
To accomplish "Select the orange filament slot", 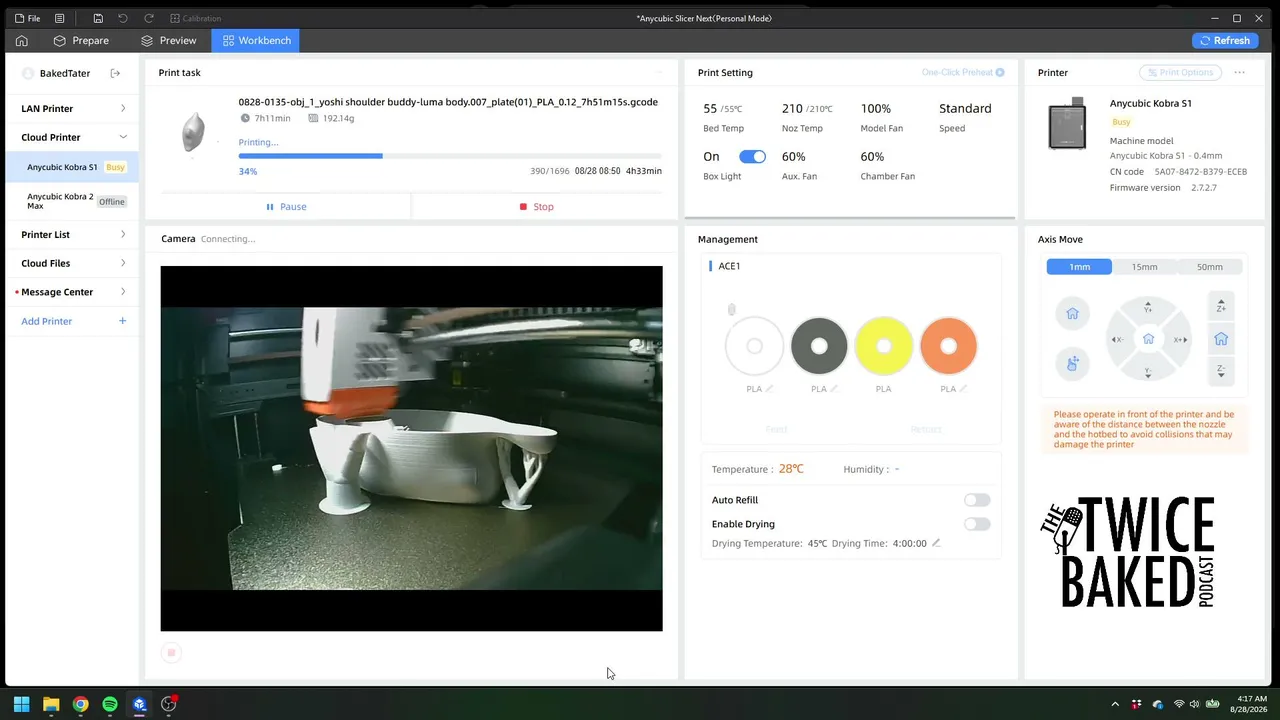I will pyautogui.click(x=948, y=346).
